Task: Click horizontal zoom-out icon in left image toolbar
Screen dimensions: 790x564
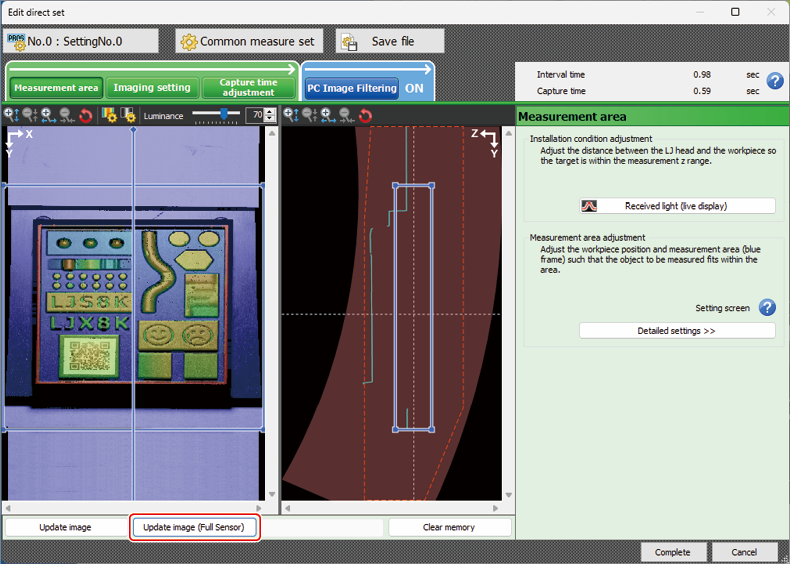Action: 67,116
